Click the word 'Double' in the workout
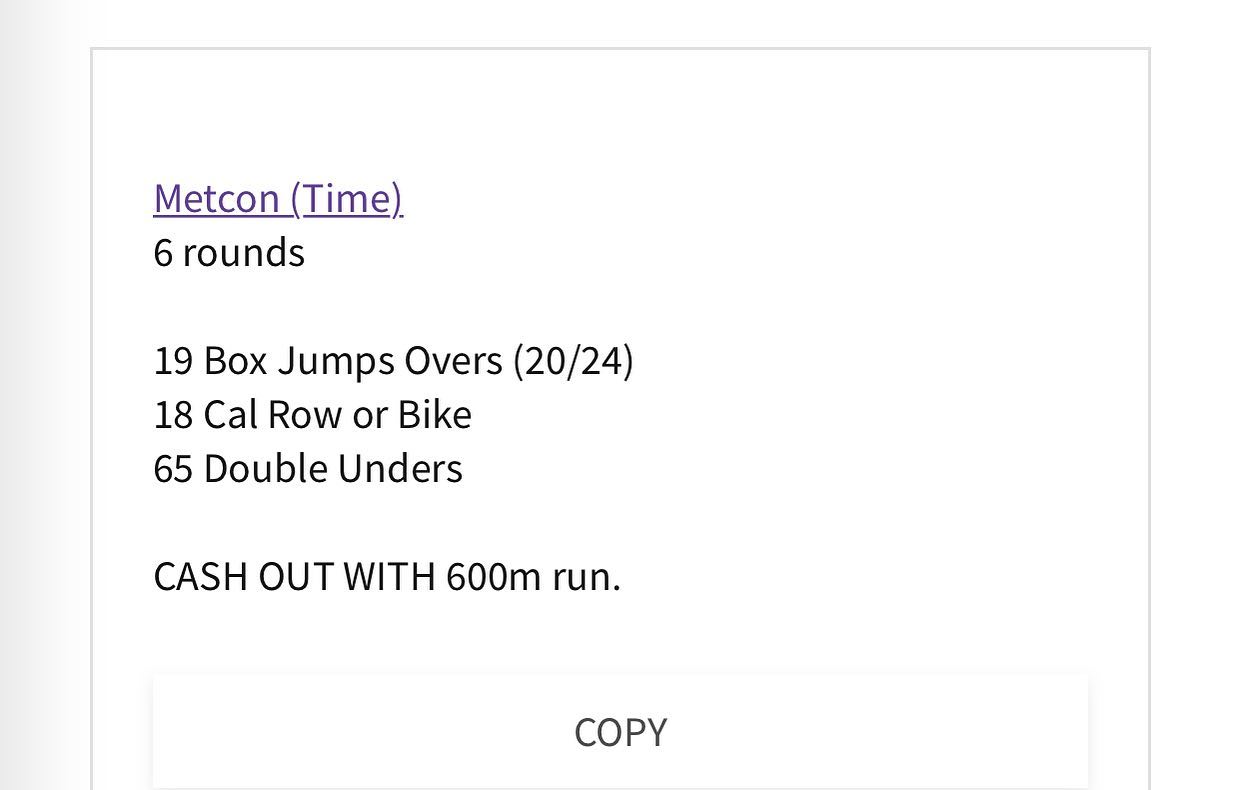The height and width of the screenshot is (790, 1241). point(265,468)
